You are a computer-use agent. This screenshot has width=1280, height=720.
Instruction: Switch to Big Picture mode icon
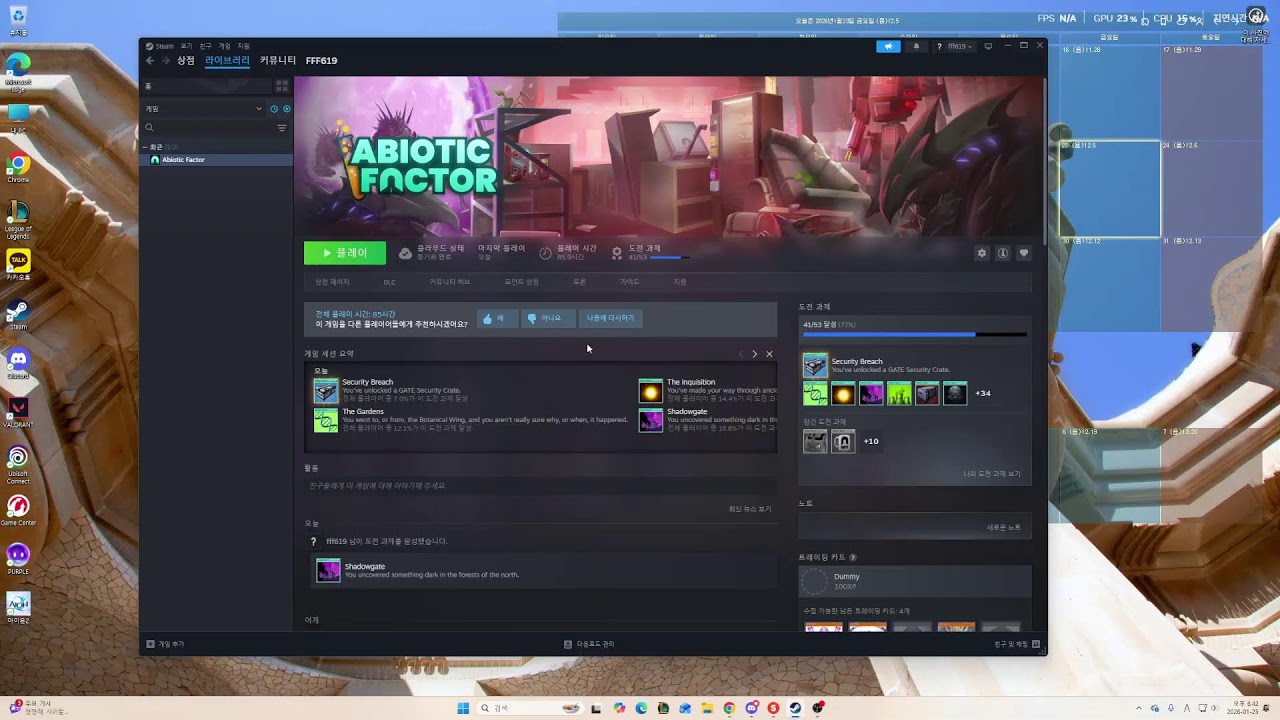point(988,46)
